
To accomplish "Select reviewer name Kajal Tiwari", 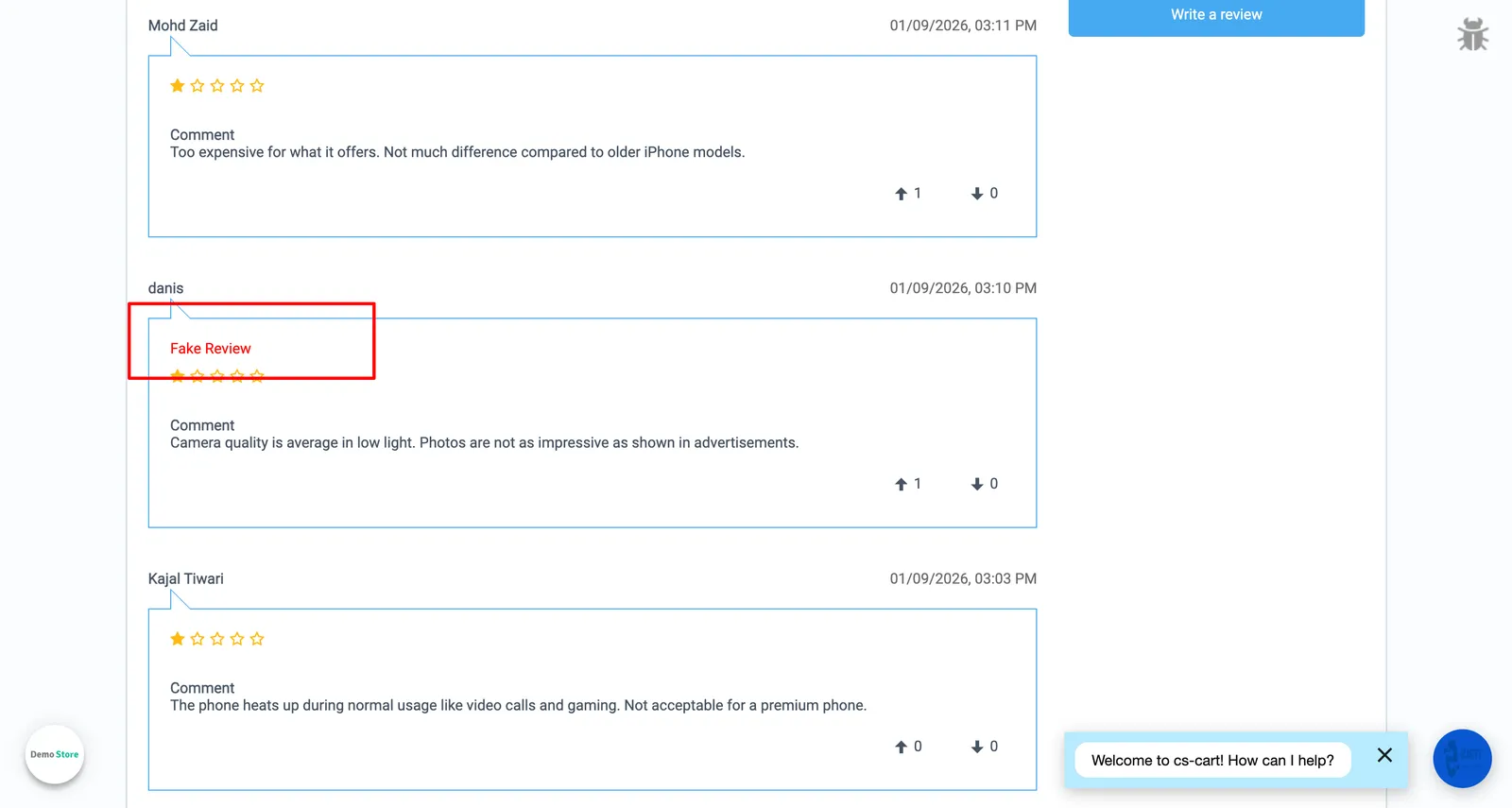I will (x=186, y=578).
